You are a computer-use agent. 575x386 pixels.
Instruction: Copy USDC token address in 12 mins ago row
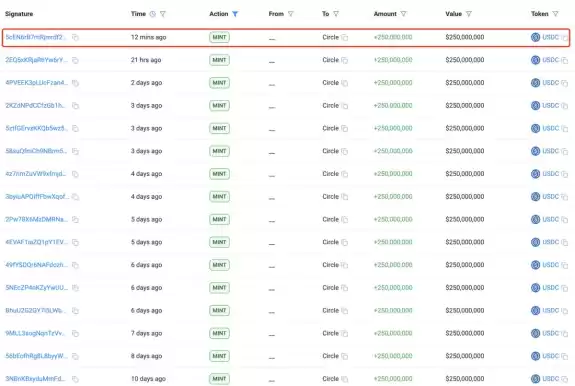pos(564,38)
